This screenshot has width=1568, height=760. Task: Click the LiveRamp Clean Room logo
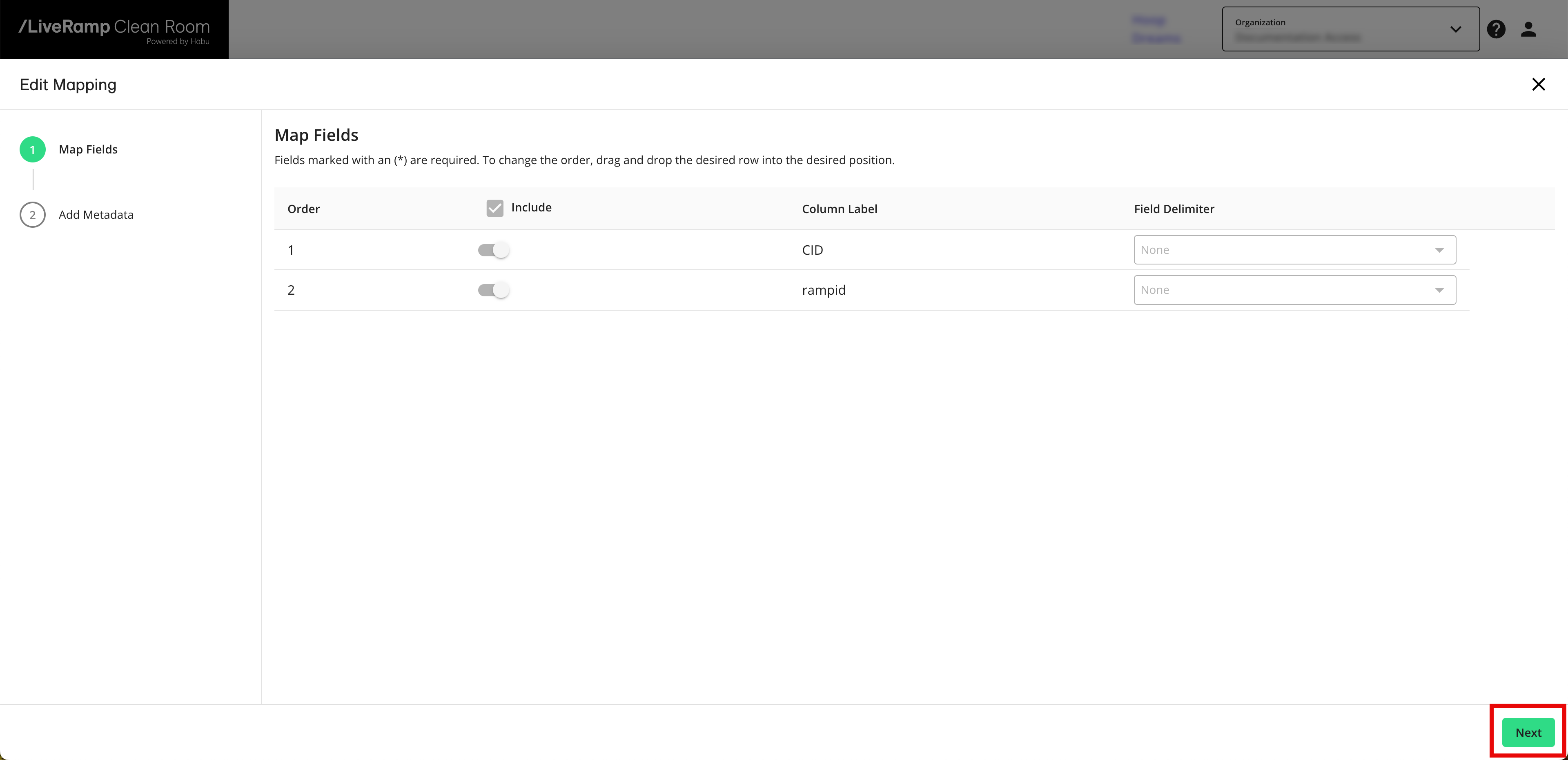(x=114, y=29)
